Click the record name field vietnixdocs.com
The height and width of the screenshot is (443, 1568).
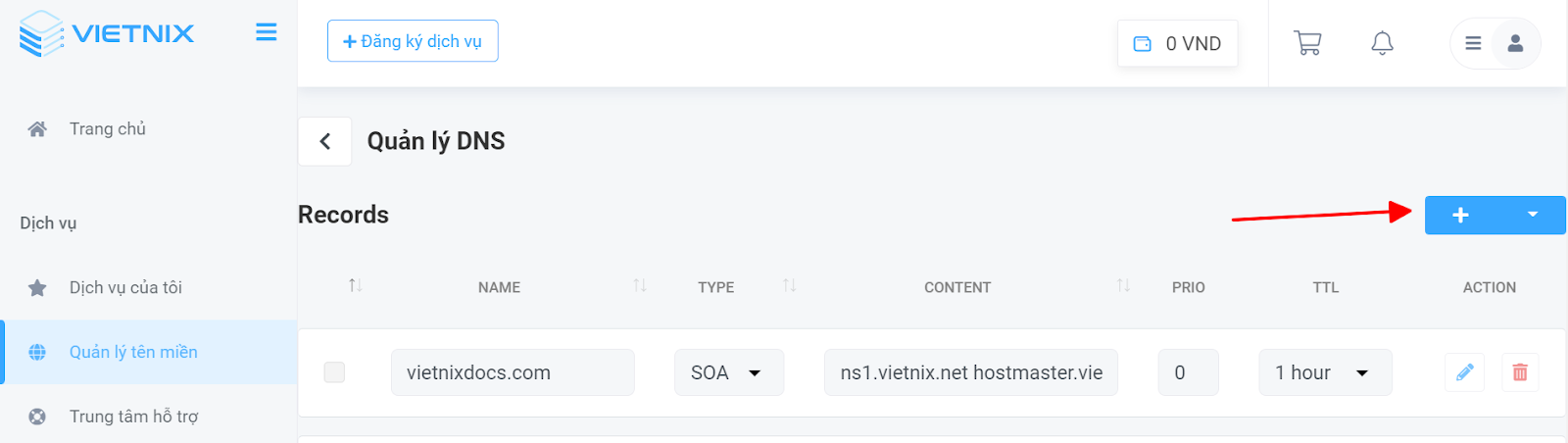tap(513, 372)
